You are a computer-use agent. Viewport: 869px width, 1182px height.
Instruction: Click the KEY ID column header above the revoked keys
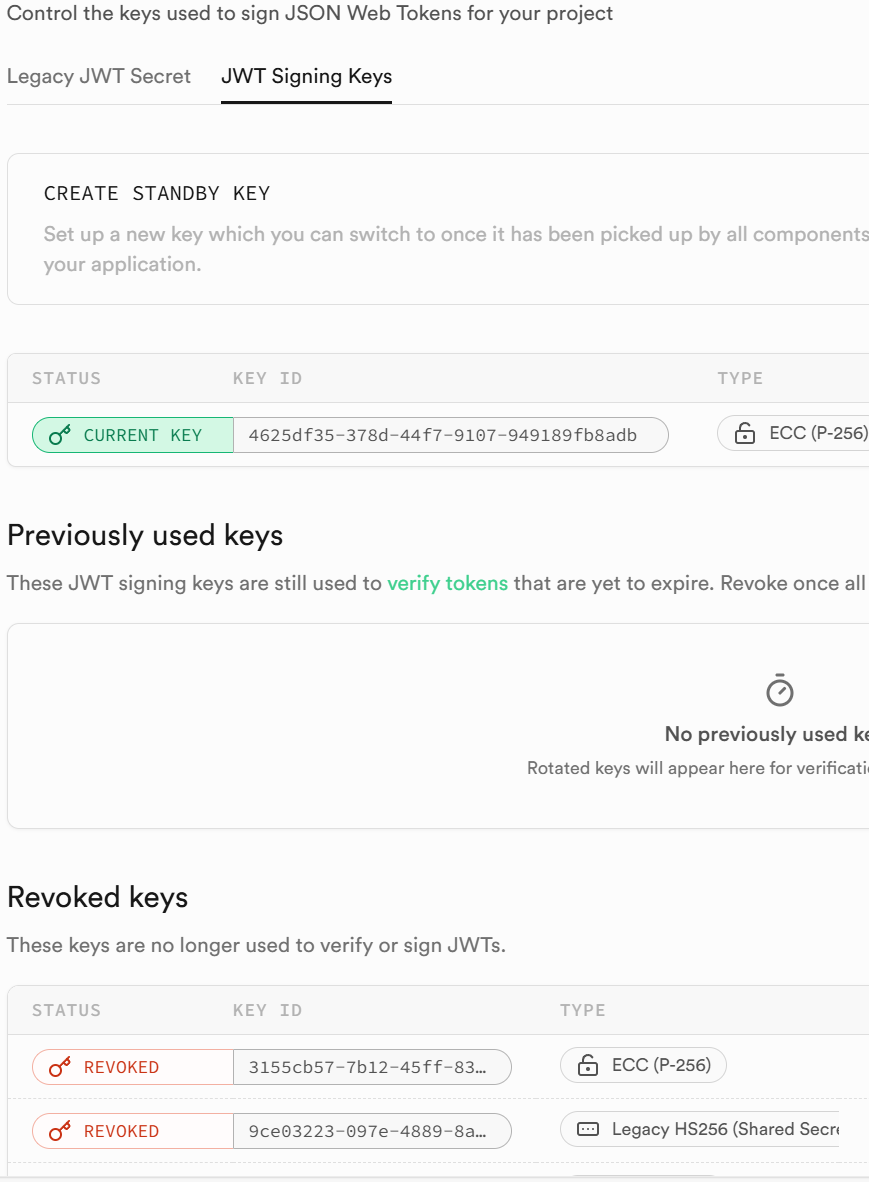click(x=267, y=1010)
